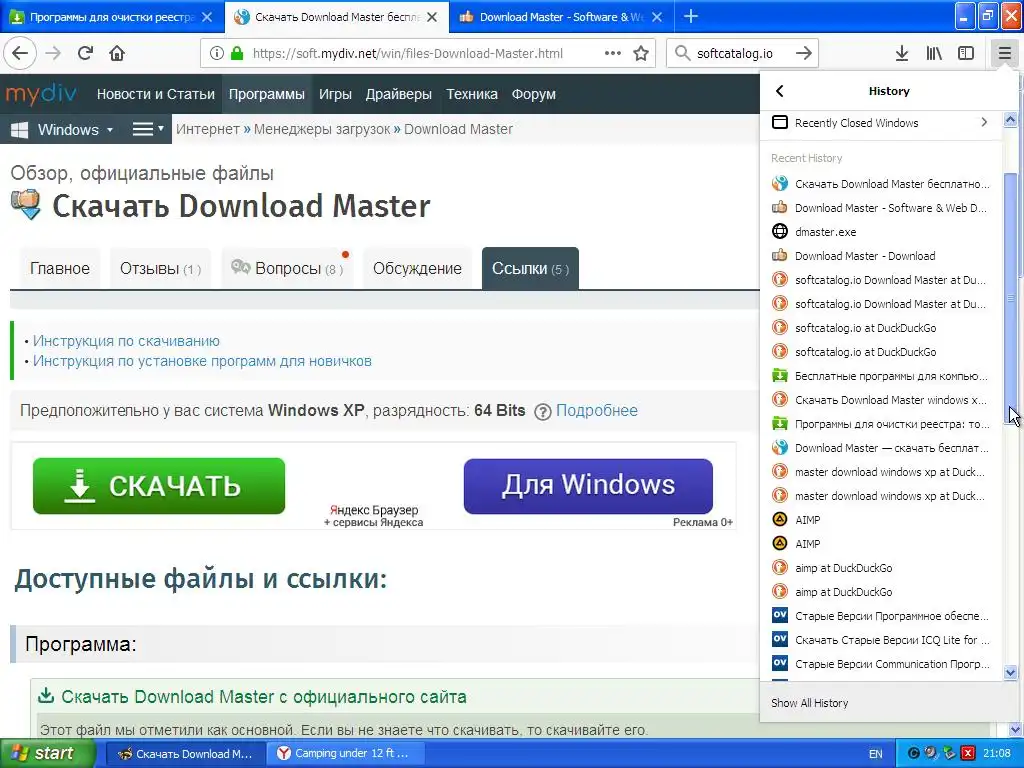The image size is (1024, 768).
Task: Click Менеджеры загрузок breadcrumb
Action: 322,129
